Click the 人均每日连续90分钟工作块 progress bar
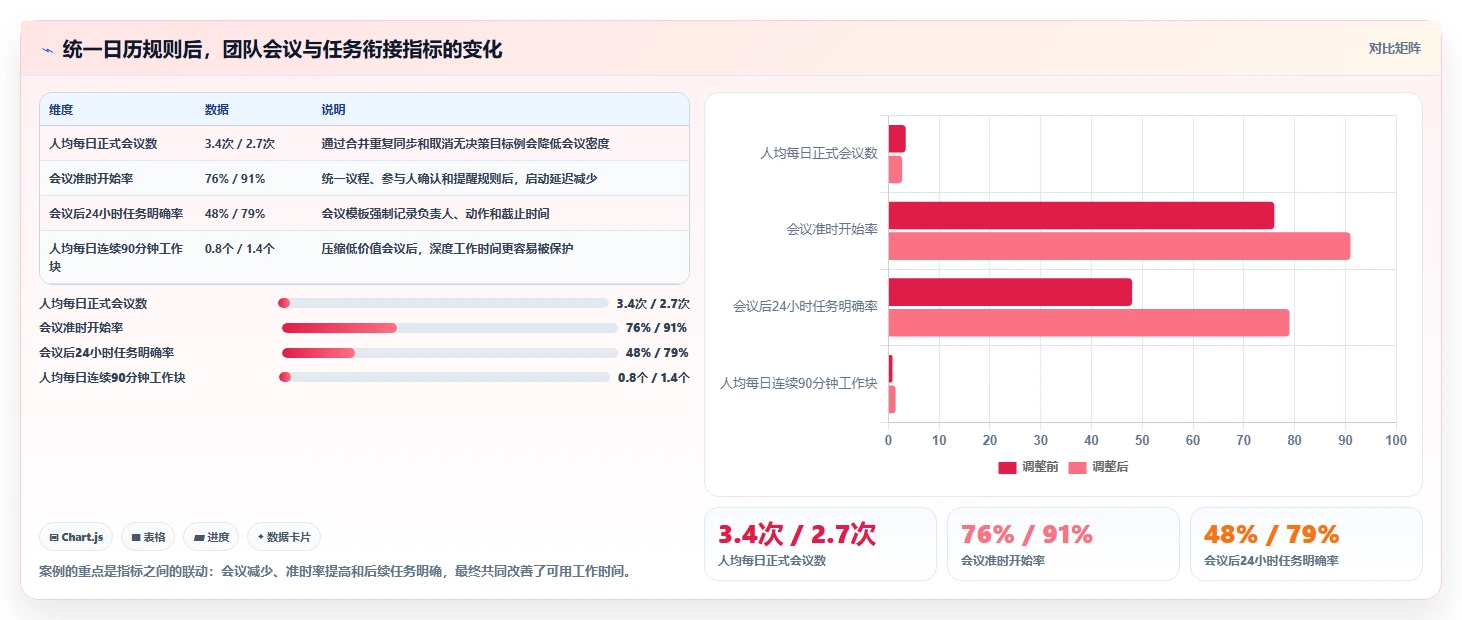Screen dimensions: 1462x620 pos(444,377)
